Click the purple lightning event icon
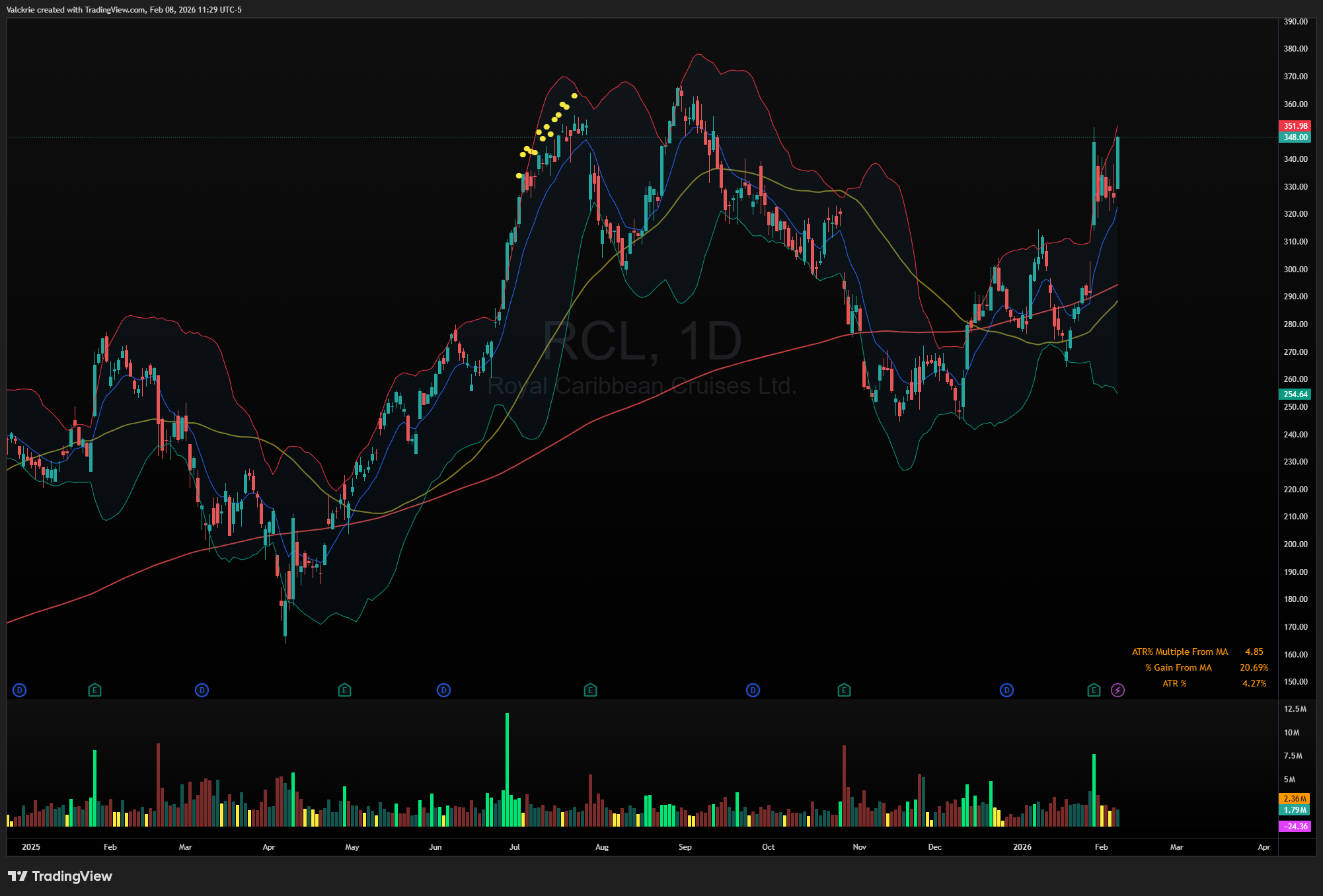The width and height of the screenshot is (1323, 896). coord(1117,691)
